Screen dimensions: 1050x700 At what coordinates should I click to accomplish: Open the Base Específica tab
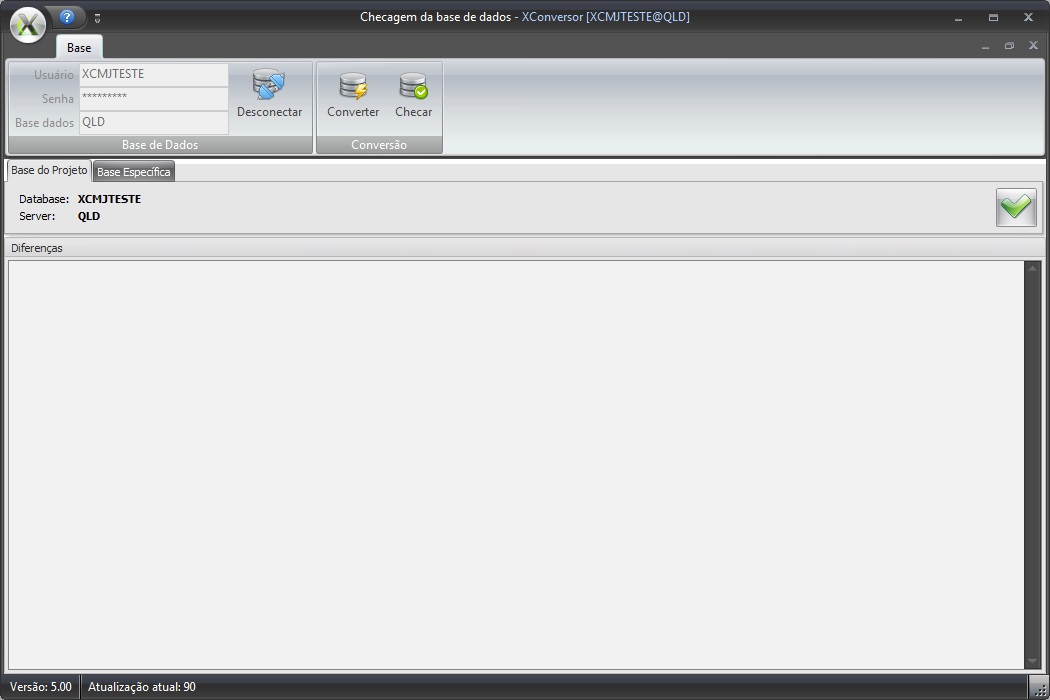[x=134, y=172]
